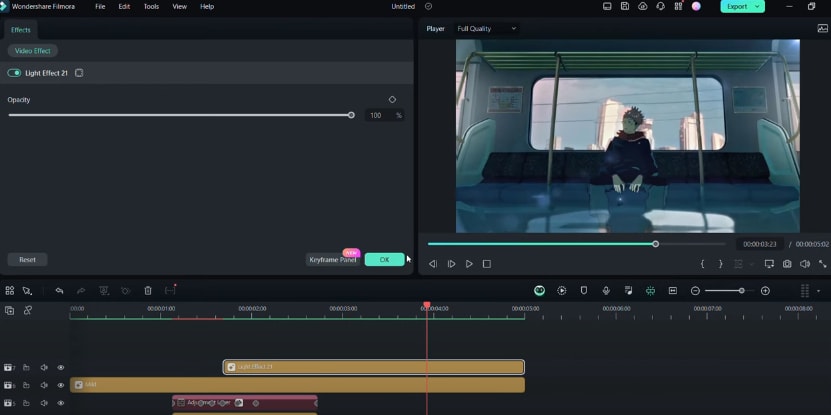Take a snapshot with the camera icon
Image resolution: width=831 pixels, height=415 pixels.
[x=787, y=263]
